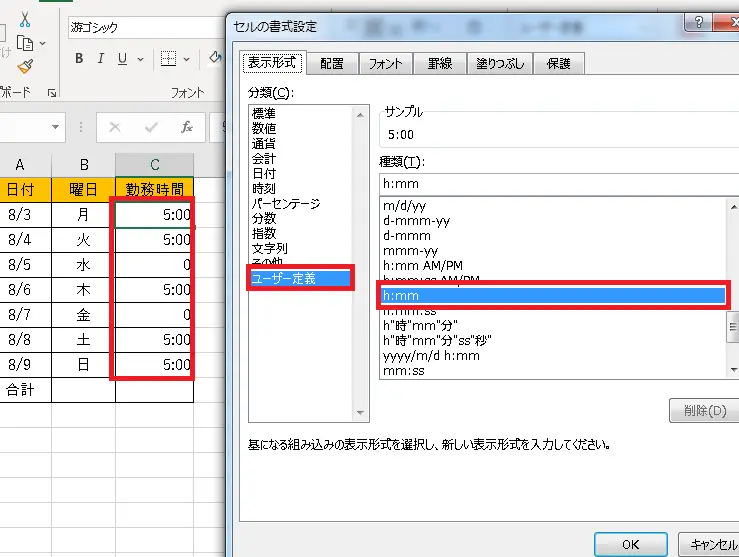
Task: Click the Borders icon
Action: point(169,59)
